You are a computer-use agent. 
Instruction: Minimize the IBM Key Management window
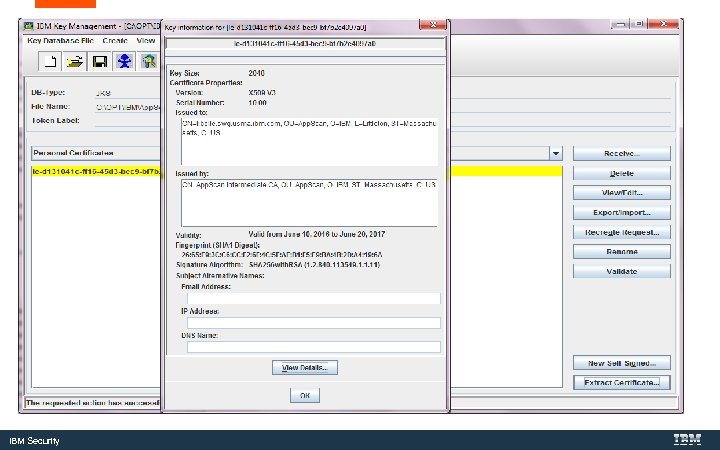tap(620, 24)
